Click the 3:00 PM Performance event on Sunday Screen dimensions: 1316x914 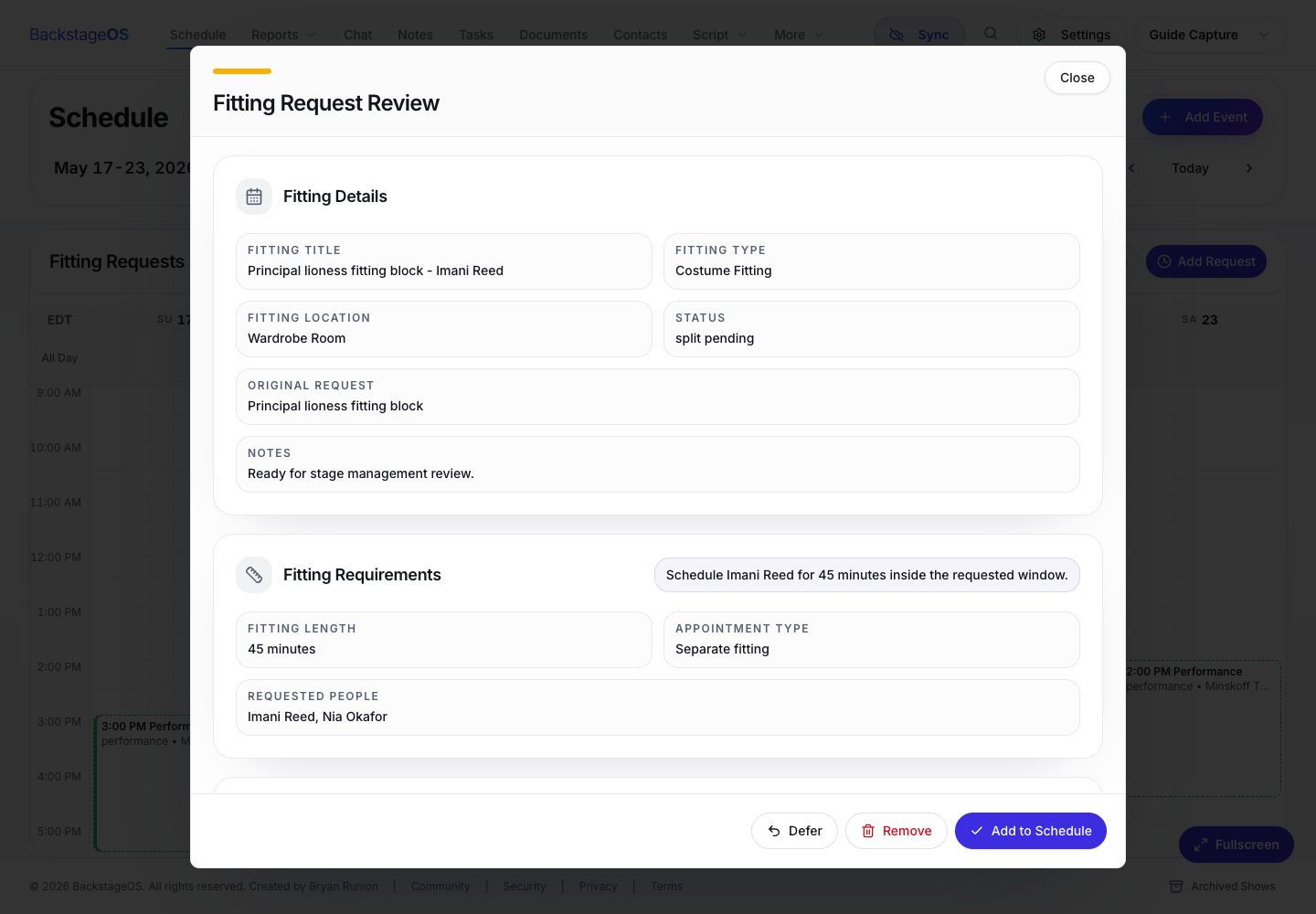tap(143, 783)
